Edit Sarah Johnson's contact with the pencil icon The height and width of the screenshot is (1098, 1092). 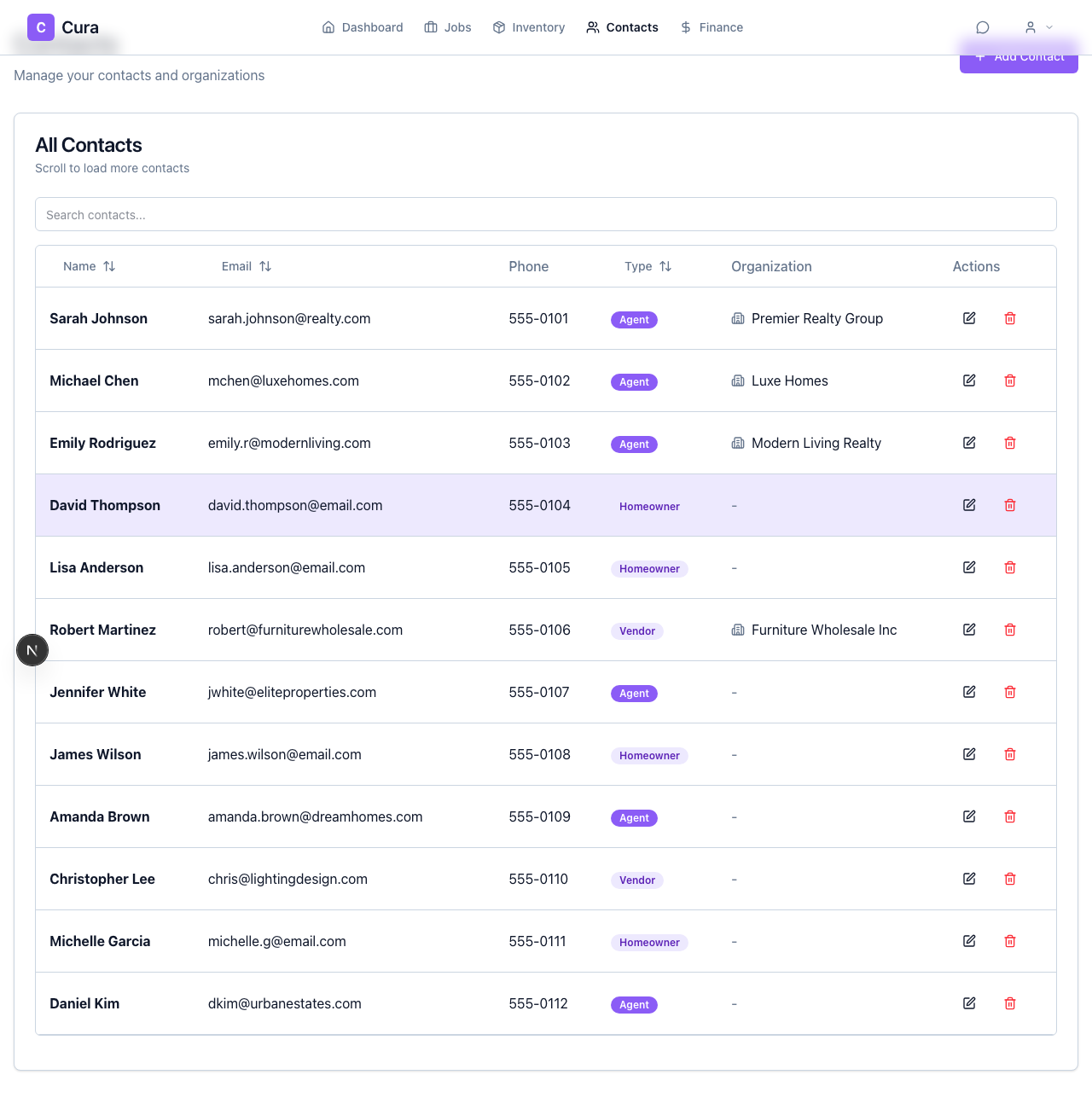pyautogui.click(x=969, y=317)
